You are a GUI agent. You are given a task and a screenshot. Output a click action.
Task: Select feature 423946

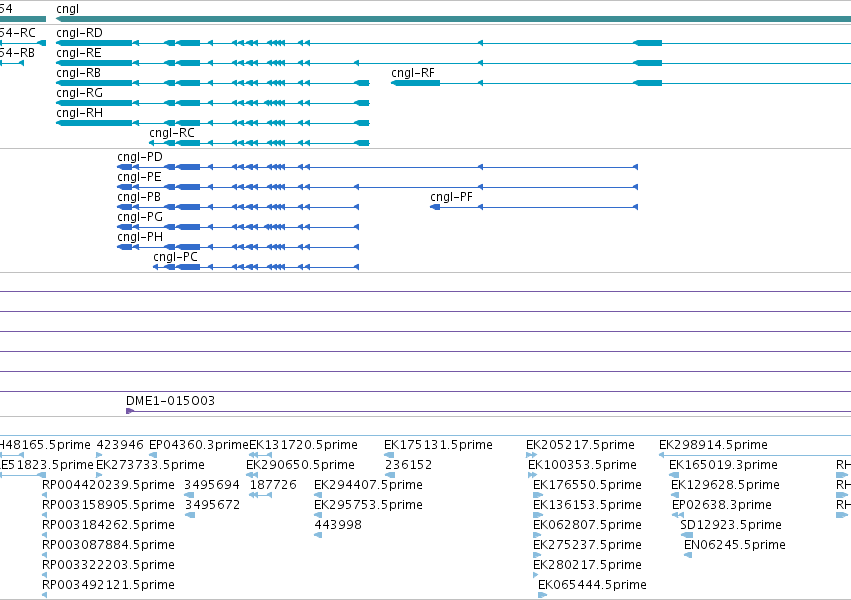point(120,445)
